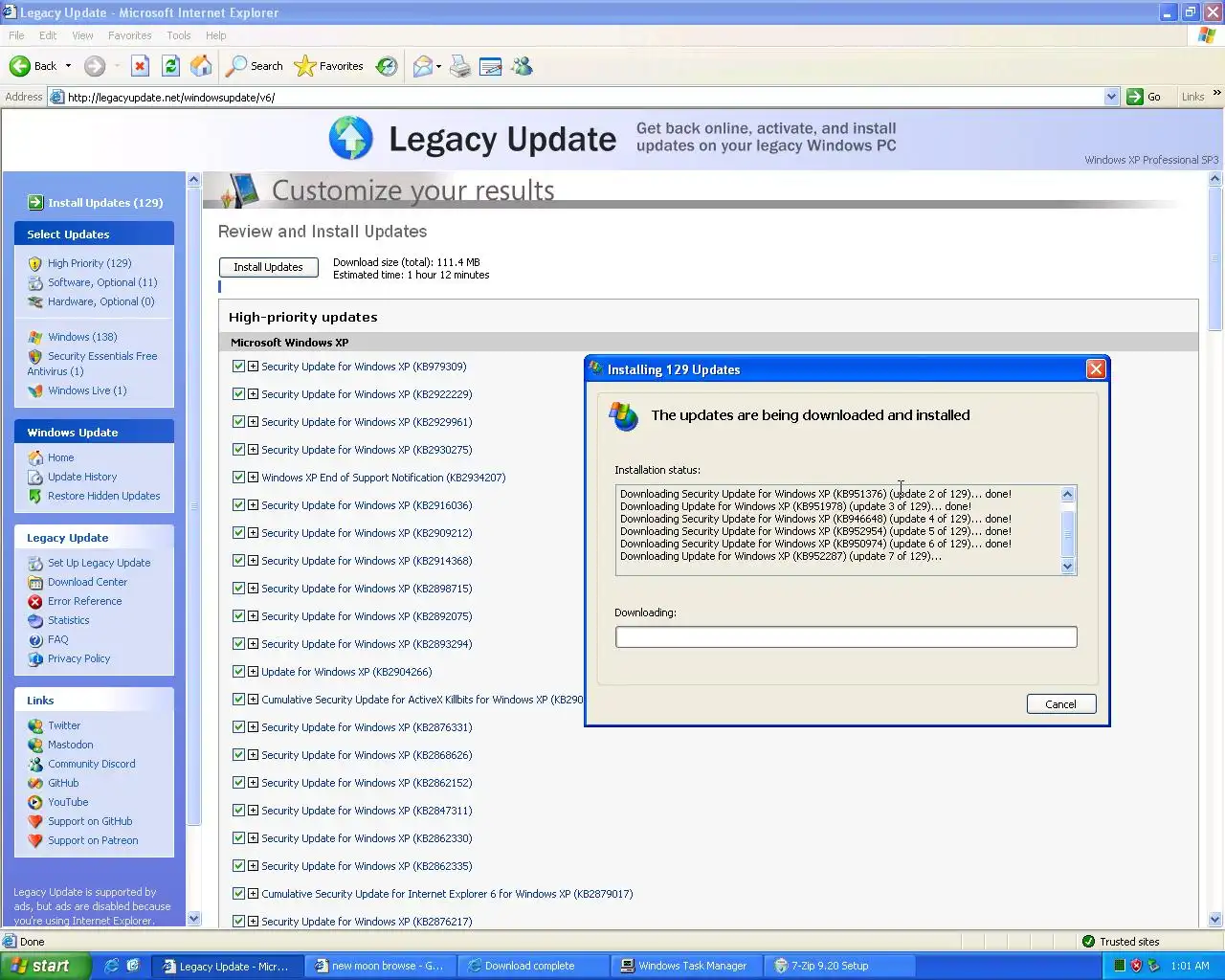Click the Legacy Update globe logo
The image size is (1225, 980).
pos(350,138)
